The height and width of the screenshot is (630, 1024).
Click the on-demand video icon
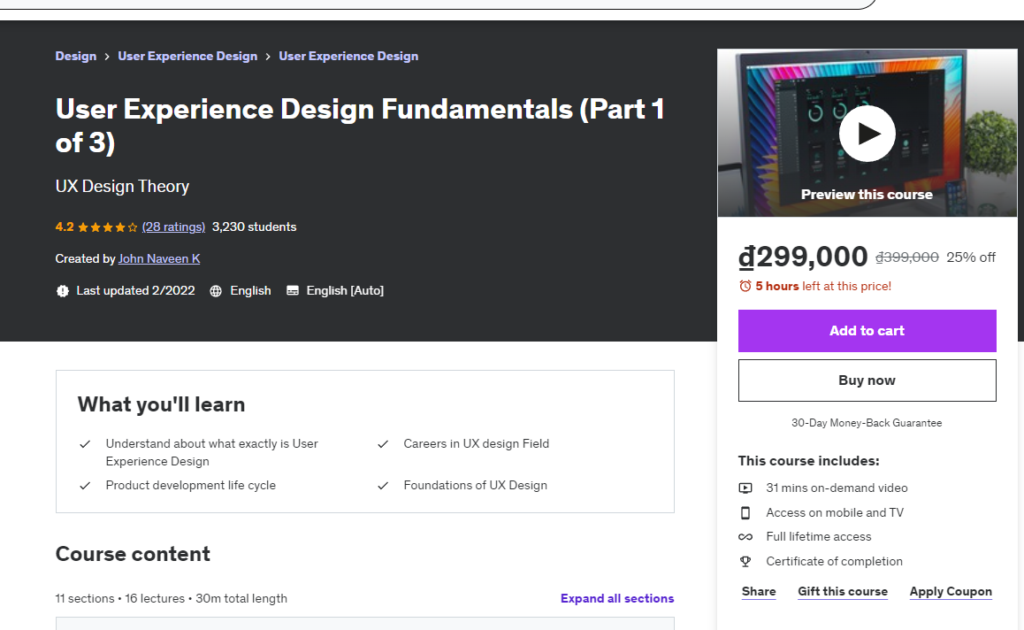click(745, 488)
